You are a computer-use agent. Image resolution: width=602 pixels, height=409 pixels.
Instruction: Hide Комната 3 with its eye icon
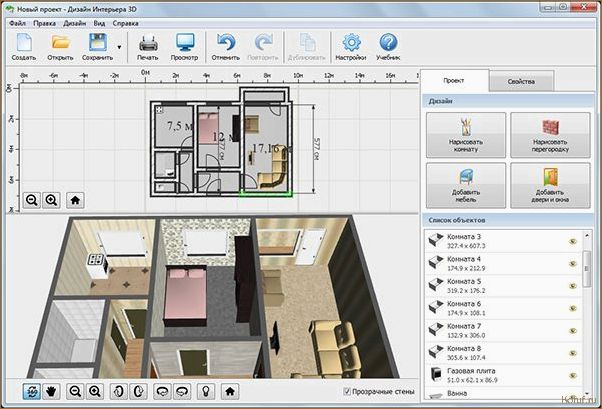coord(573,241)
